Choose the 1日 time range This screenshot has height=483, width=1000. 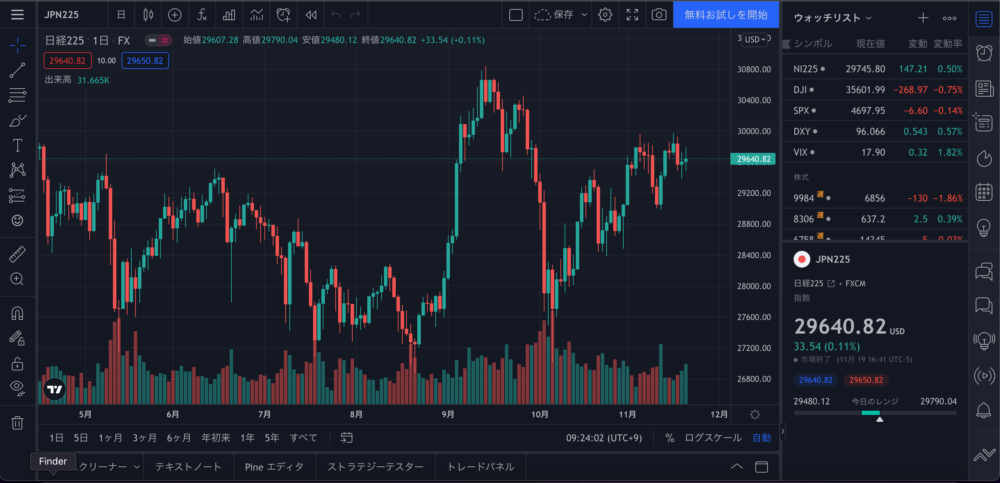[x=57, y=438]
